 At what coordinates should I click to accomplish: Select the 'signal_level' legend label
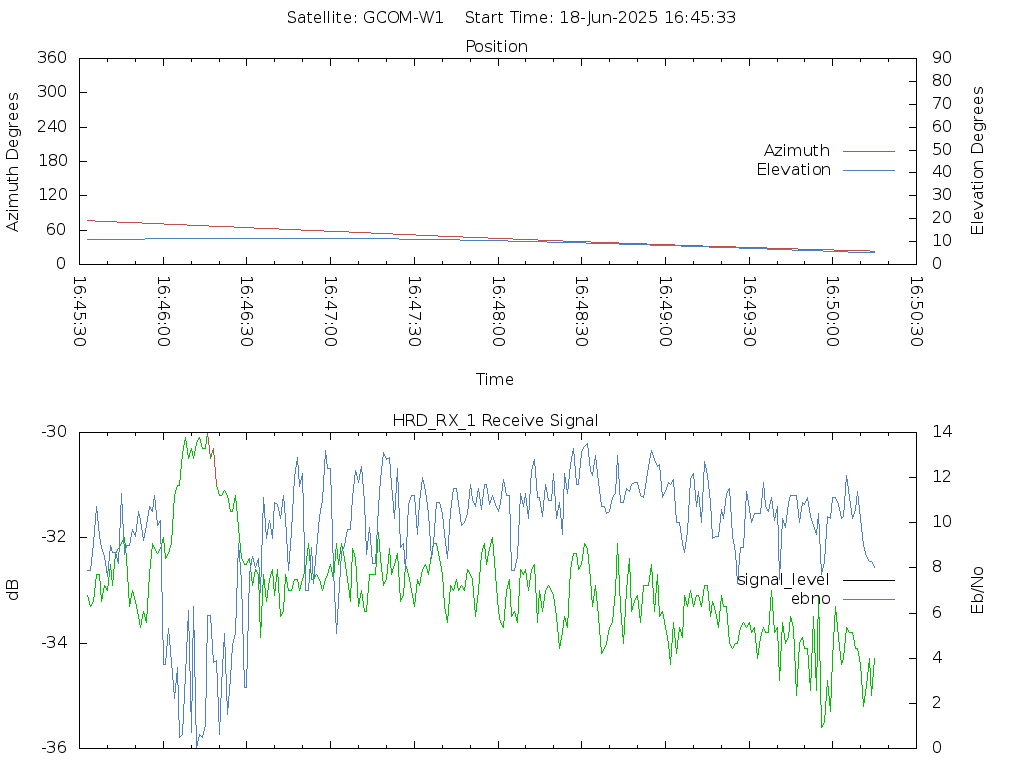(783, 580)
